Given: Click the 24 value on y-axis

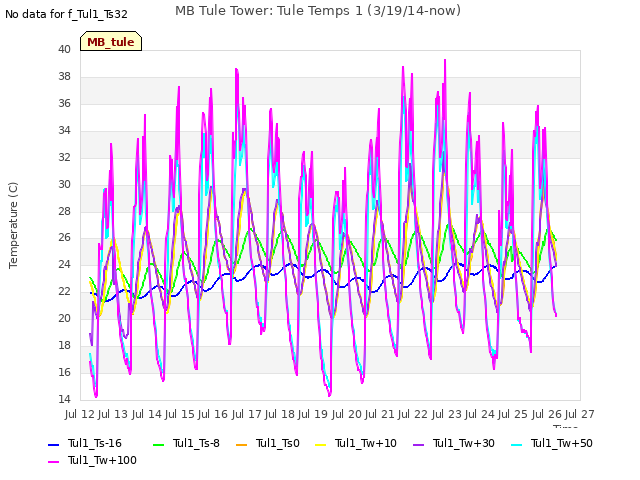Looking at the screenshot, I should click(x=64, y=264).
